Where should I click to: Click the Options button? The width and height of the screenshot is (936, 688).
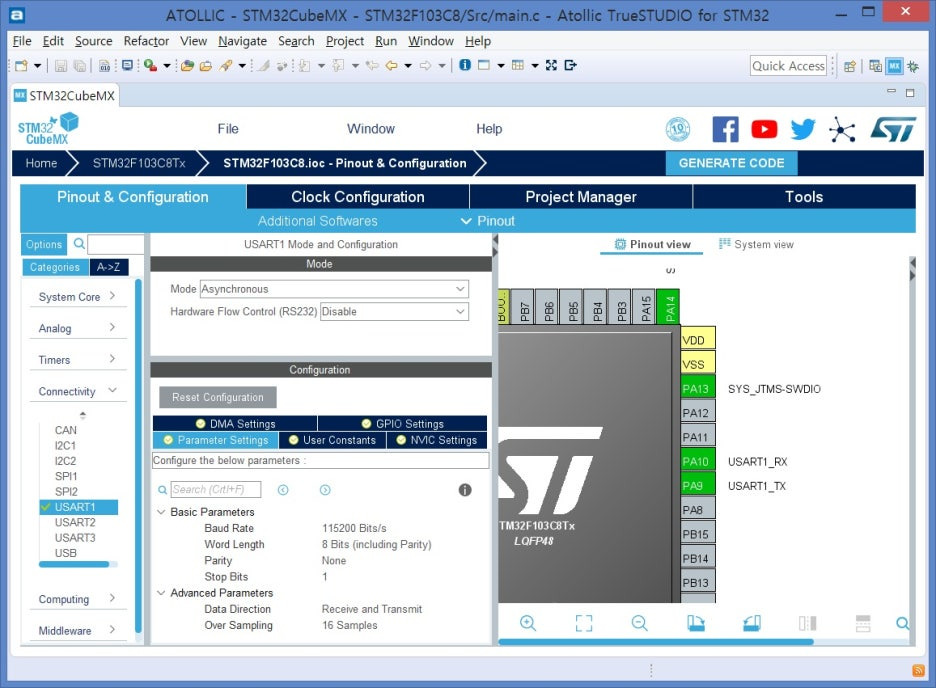pyautogui.click(x=44, y=244)
